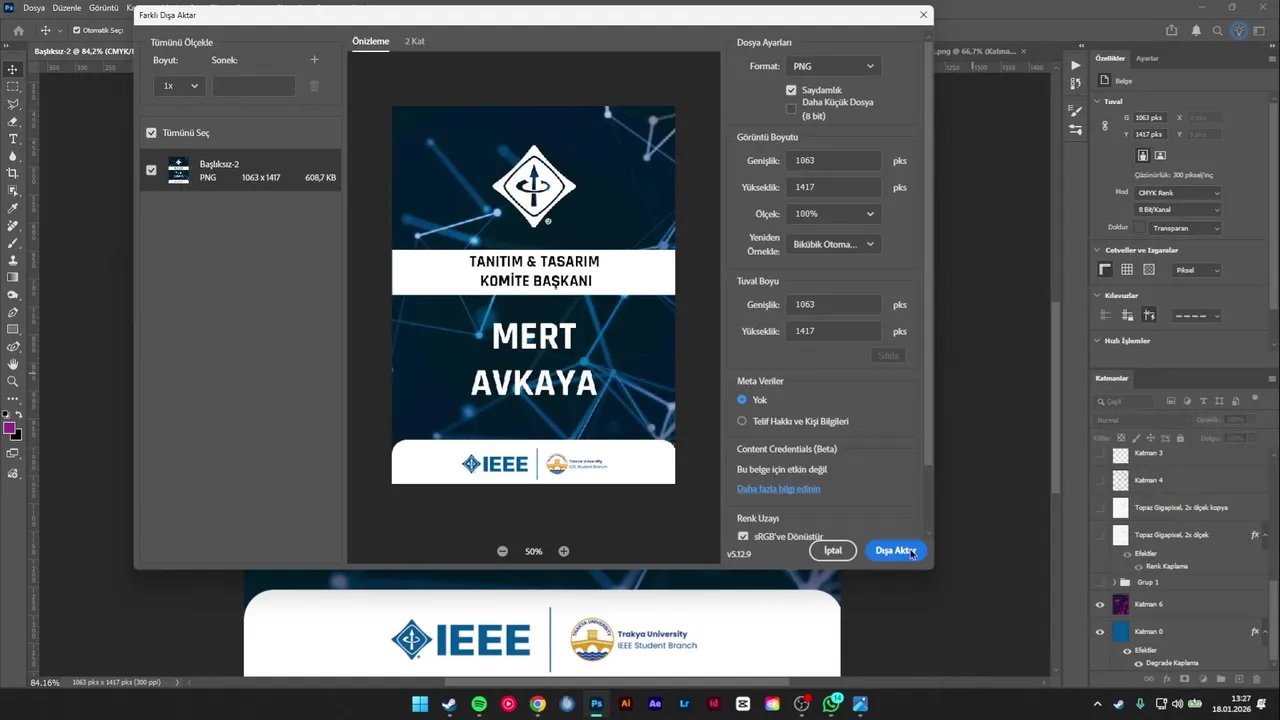The image size is (1280, 720).
Task: Select the Horizontal Type tool
Action: [x=13, y=139]
